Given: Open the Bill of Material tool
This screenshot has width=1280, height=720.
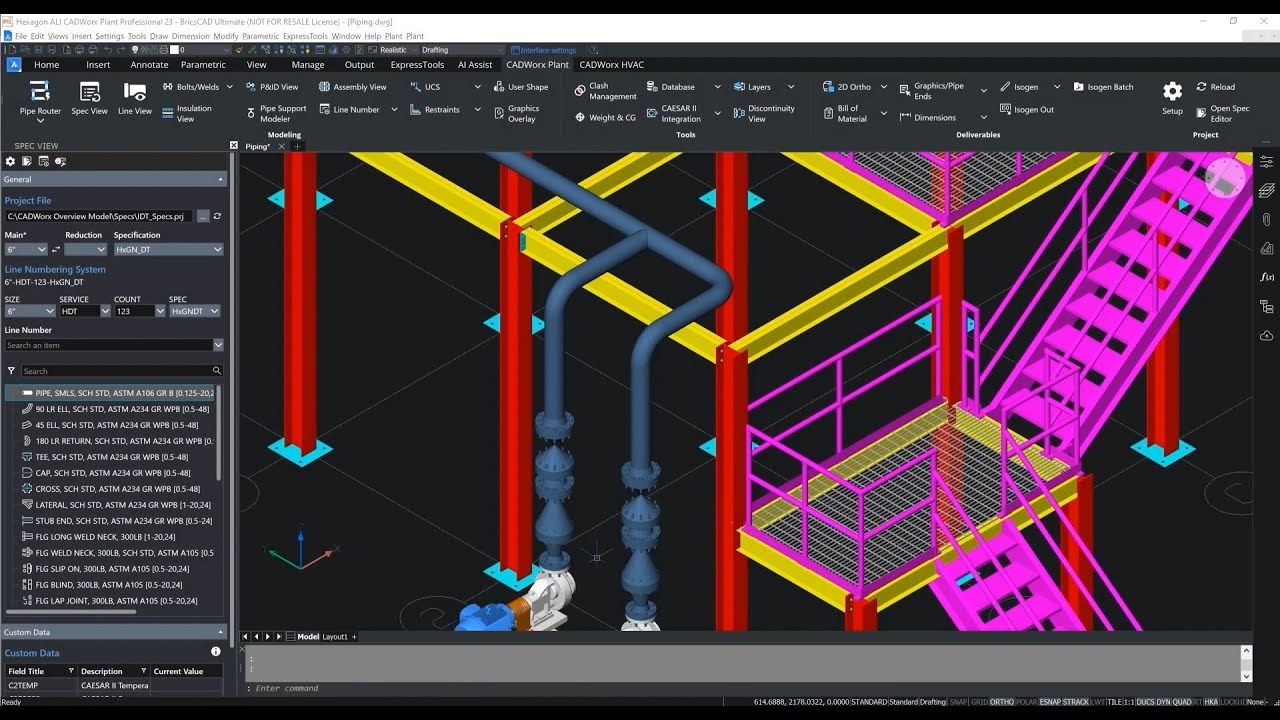Looking at the screenshot, I should (845, 113).
